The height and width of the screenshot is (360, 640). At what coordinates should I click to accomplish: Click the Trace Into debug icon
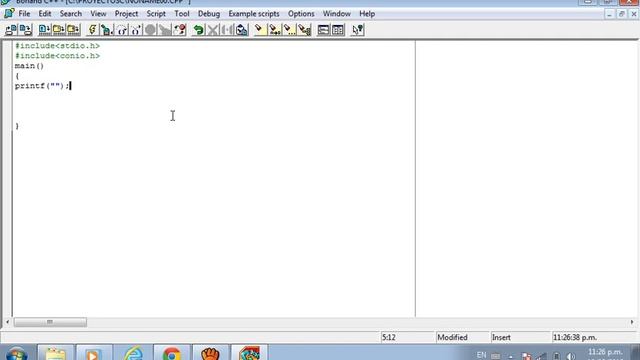136,30
